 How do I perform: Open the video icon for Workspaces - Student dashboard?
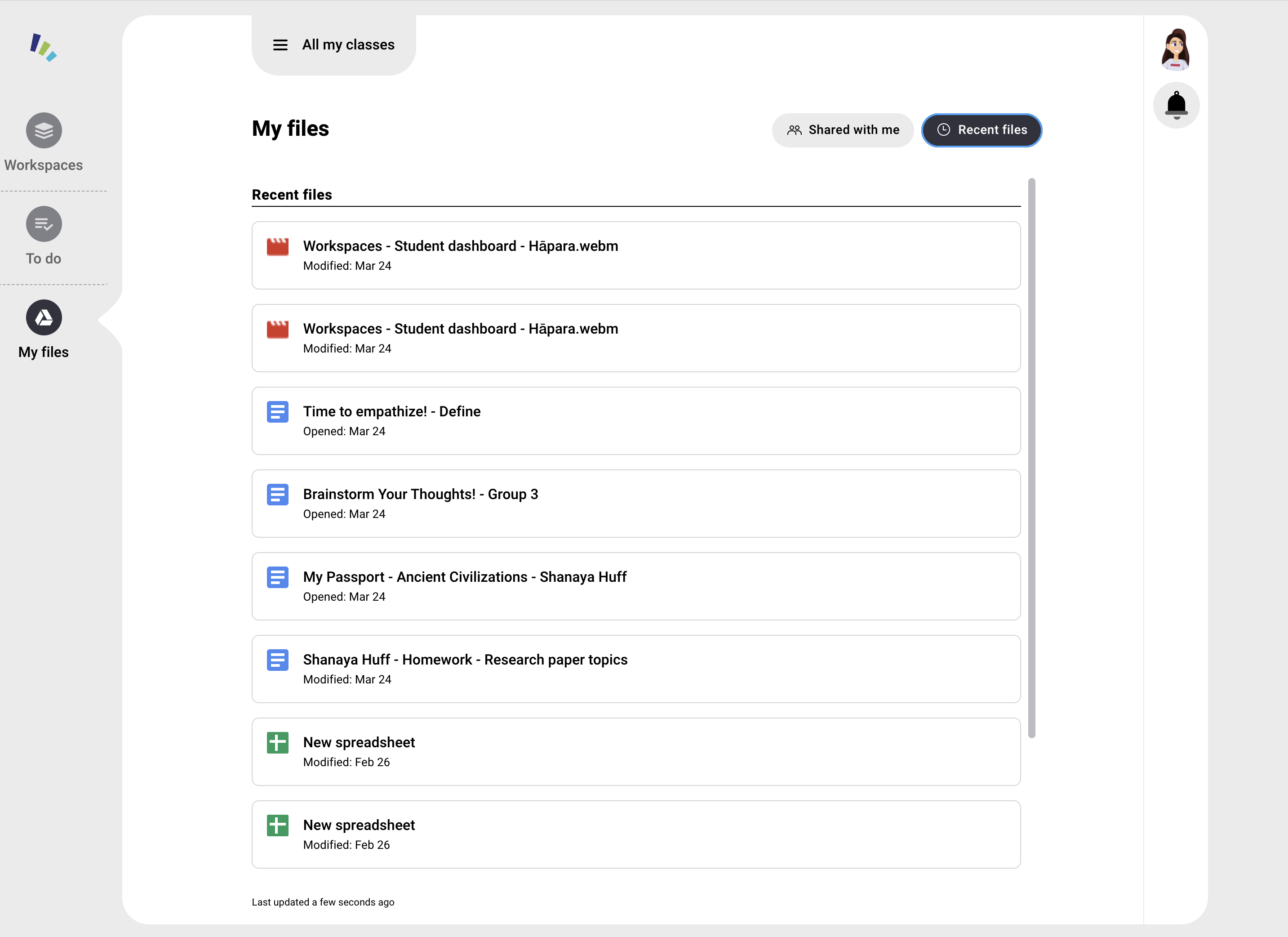point(277,246)
